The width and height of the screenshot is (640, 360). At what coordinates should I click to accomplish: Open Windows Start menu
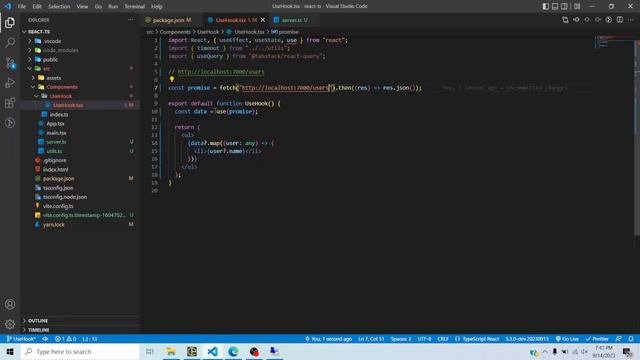coord(10,351)
